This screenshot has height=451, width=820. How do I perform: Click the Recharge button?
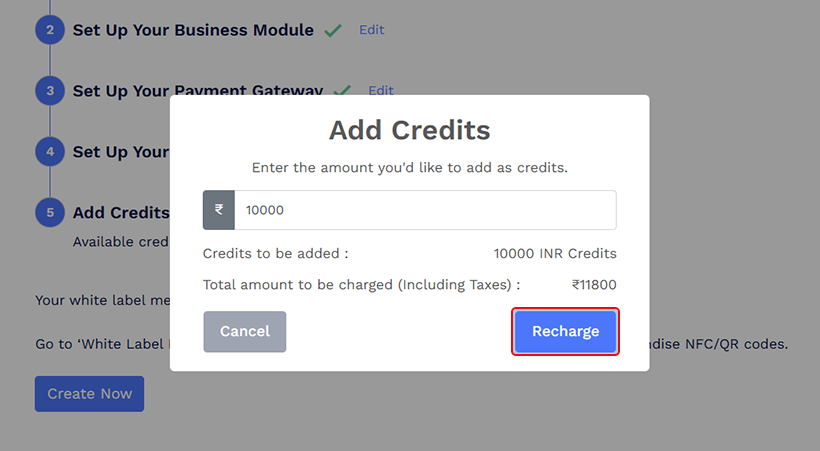565,331
